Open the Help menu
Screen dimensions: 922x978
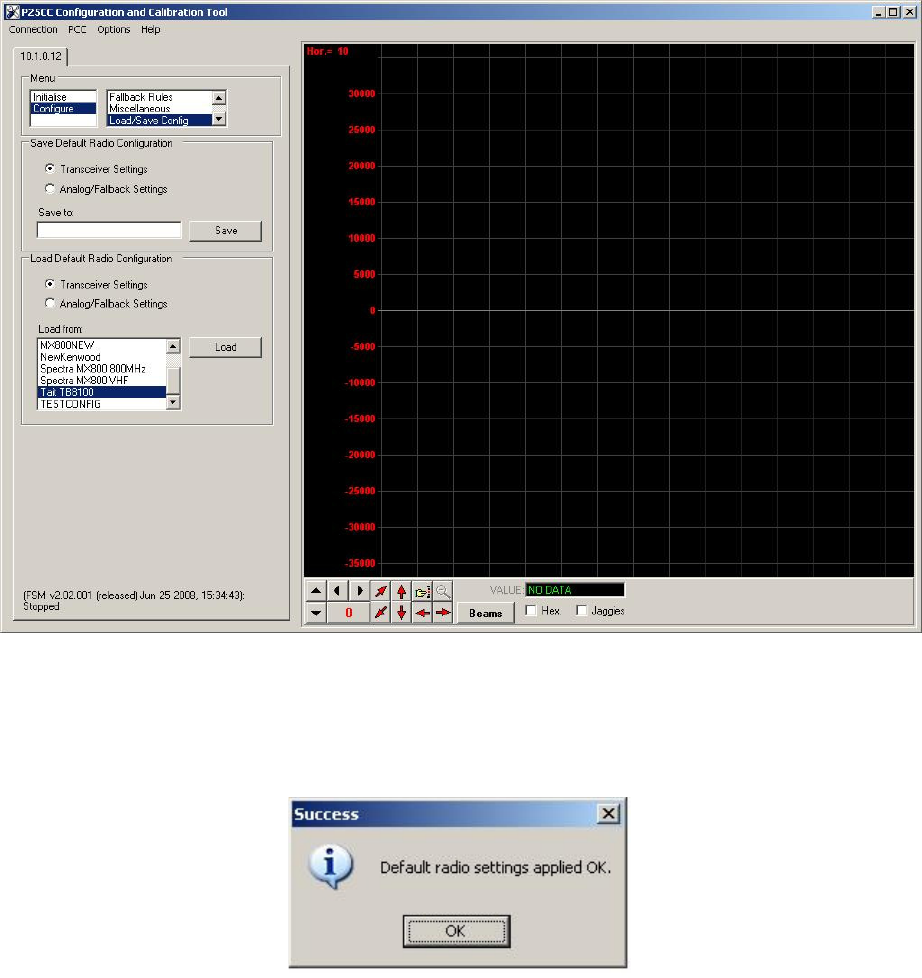point(150,29)
